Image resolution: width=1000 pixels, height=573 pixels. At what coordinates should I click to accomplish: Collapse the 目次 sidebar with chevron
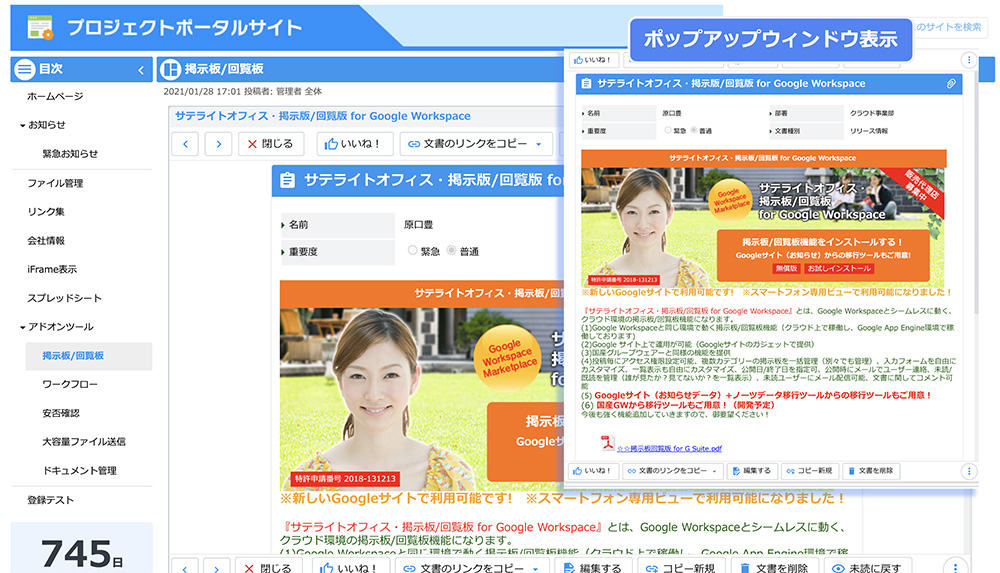point(141,70)
